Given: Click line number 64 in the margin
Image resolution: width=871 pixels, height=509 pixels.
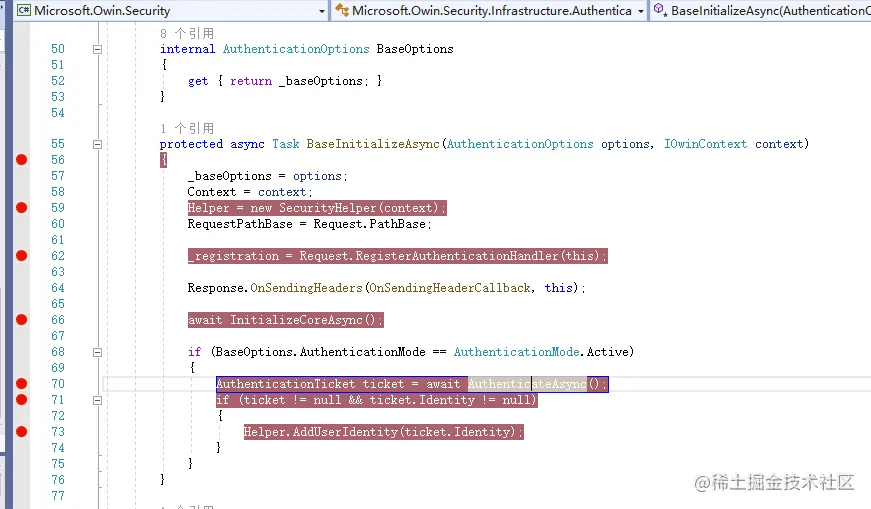Looking at the screenshot, I should coord(58,288).
